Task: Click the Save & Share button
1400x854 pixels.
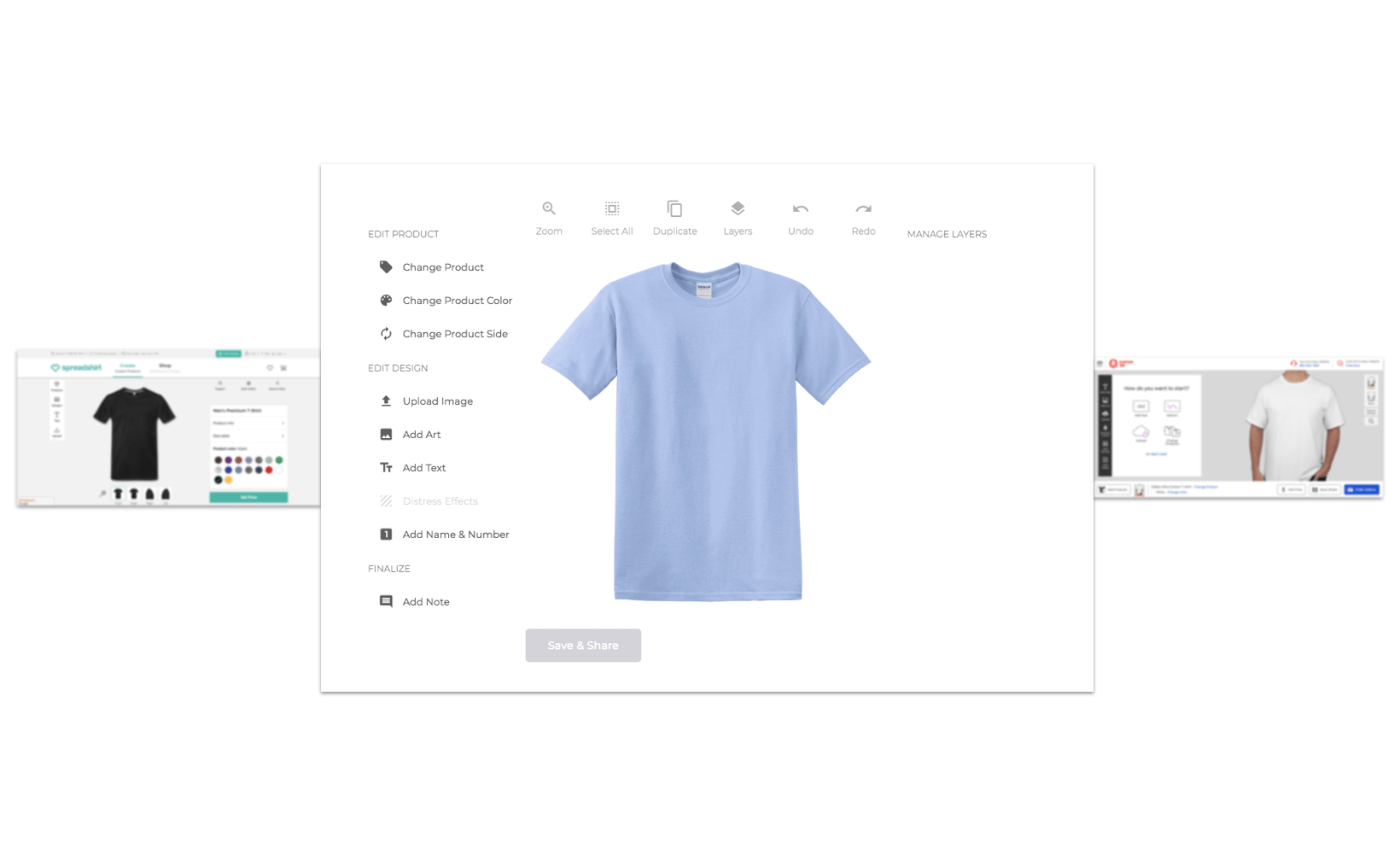Action: click(583, 646)
